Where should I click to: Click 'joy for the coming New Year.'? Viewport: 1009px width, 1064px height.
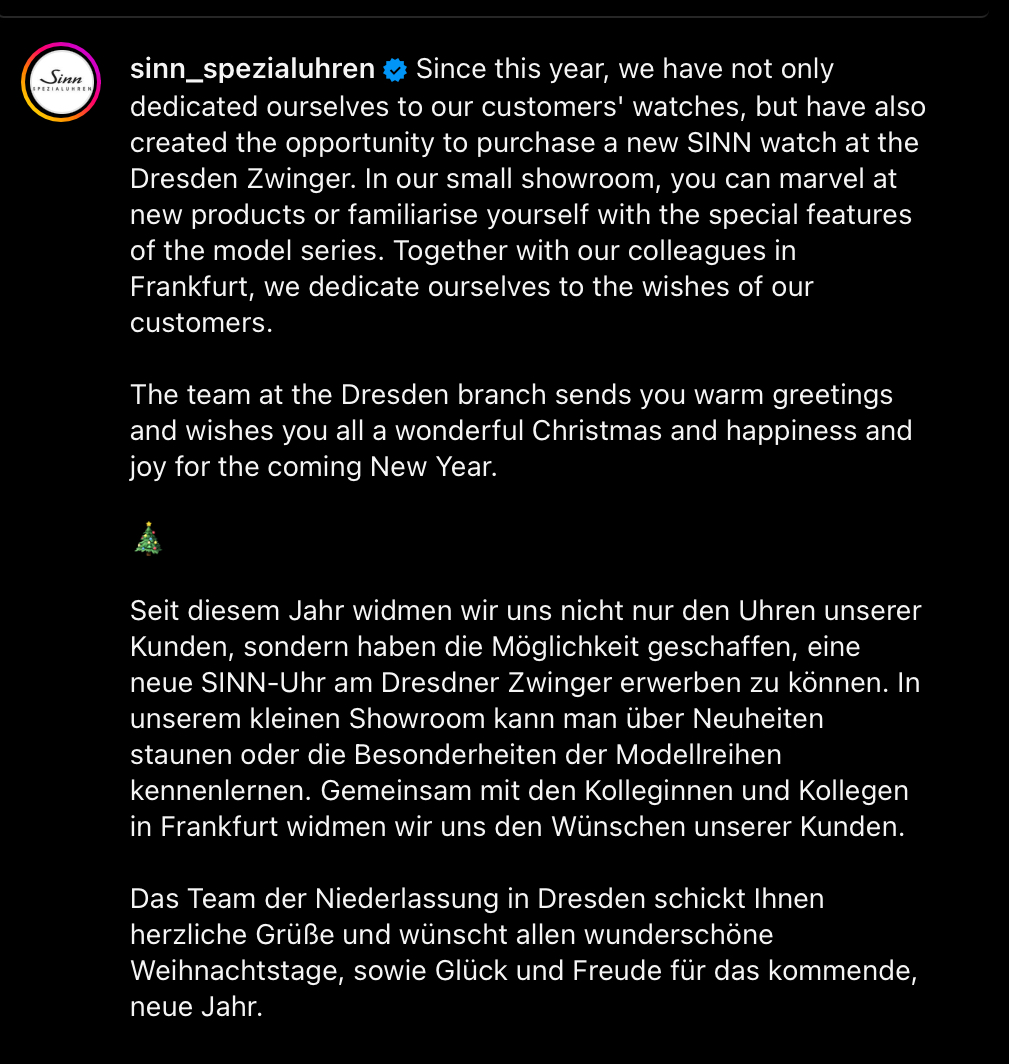(x=313, y=467)
